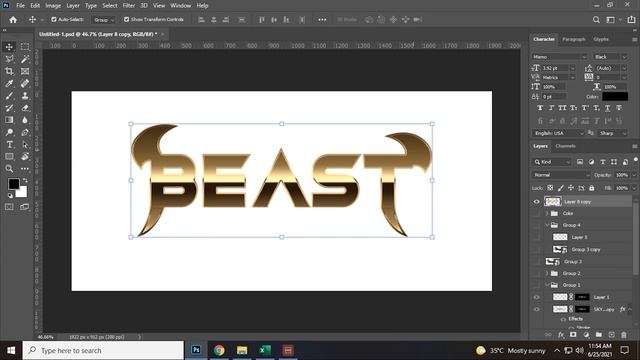640x360 pixels.
Task: Open the font family dropdown
Action: [559, 57]
